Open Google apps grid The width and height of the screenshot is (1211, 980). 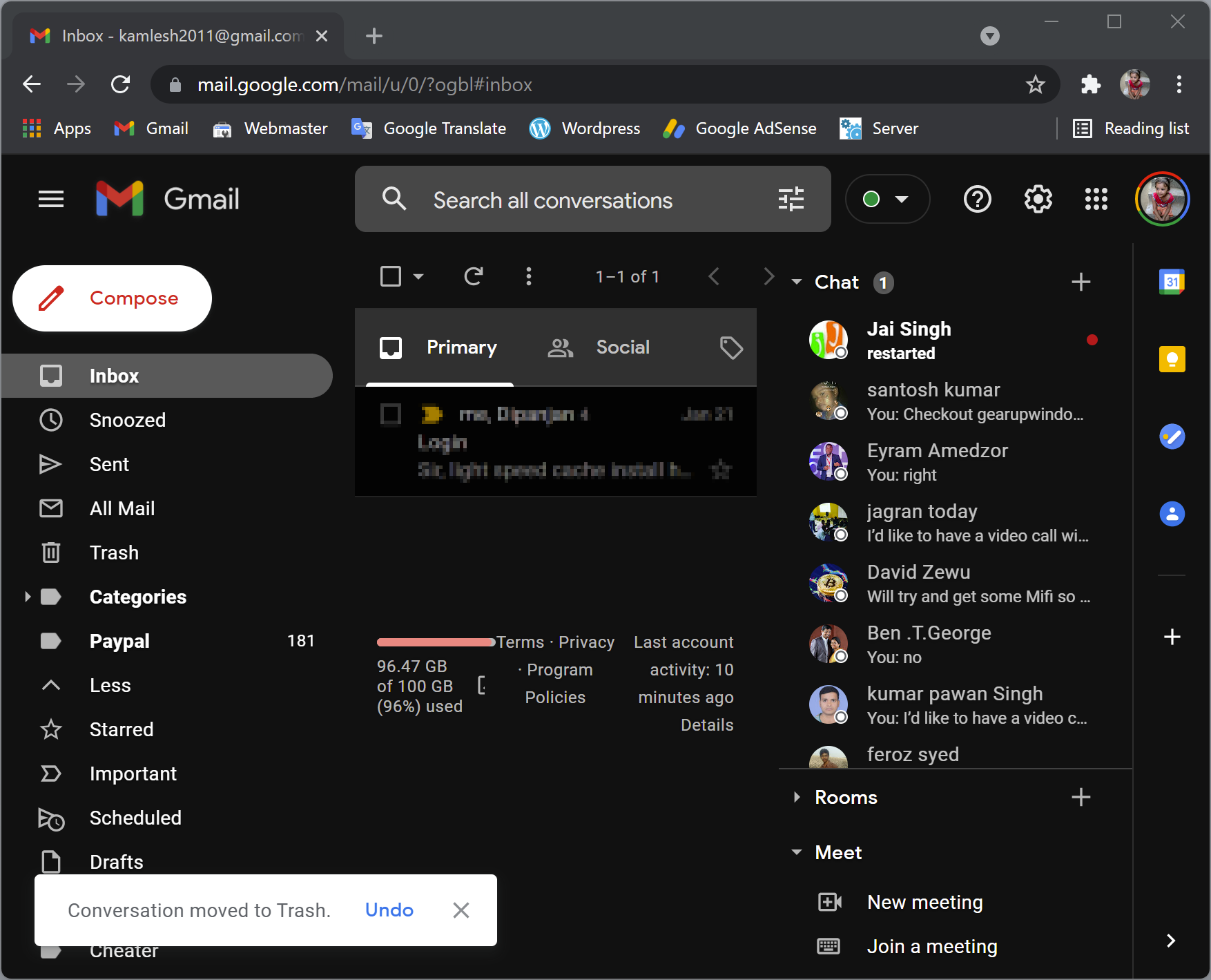tap(1096, 200)
